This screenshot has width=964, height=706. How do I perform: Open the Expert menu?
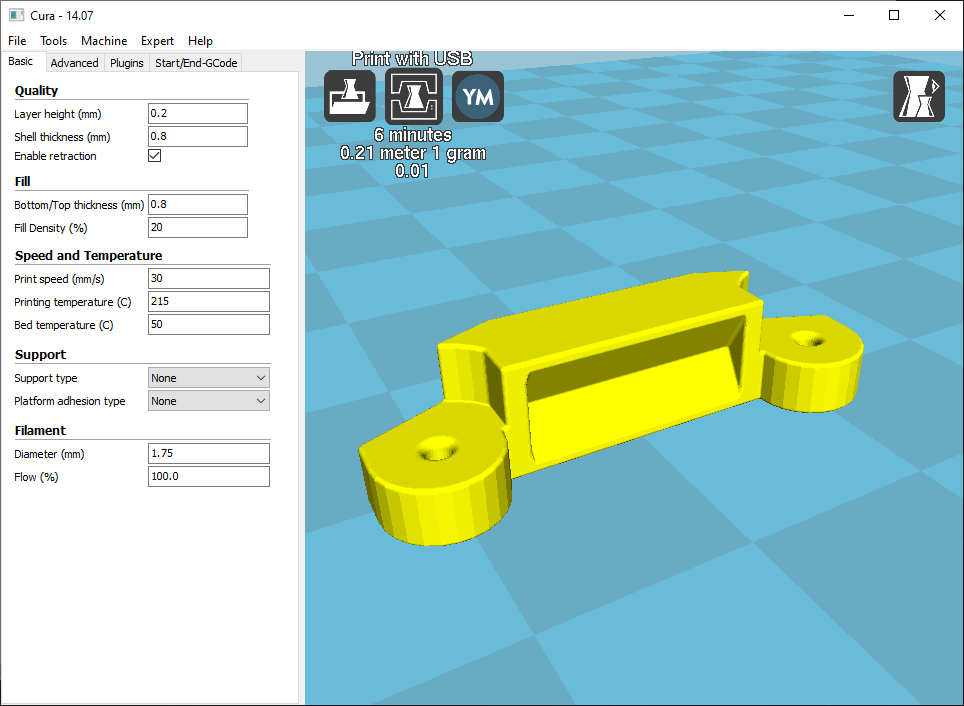pos(157,41)
